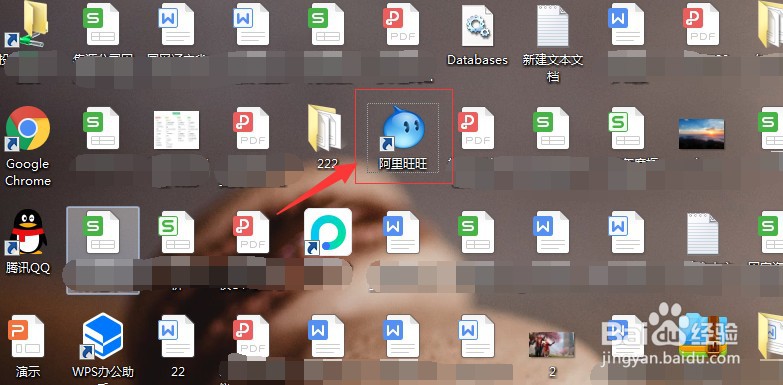Select the sunset photo thumbnail
The height and width of the screenshot is (385, 783).
pyautogui.click(x=701, y=134)
